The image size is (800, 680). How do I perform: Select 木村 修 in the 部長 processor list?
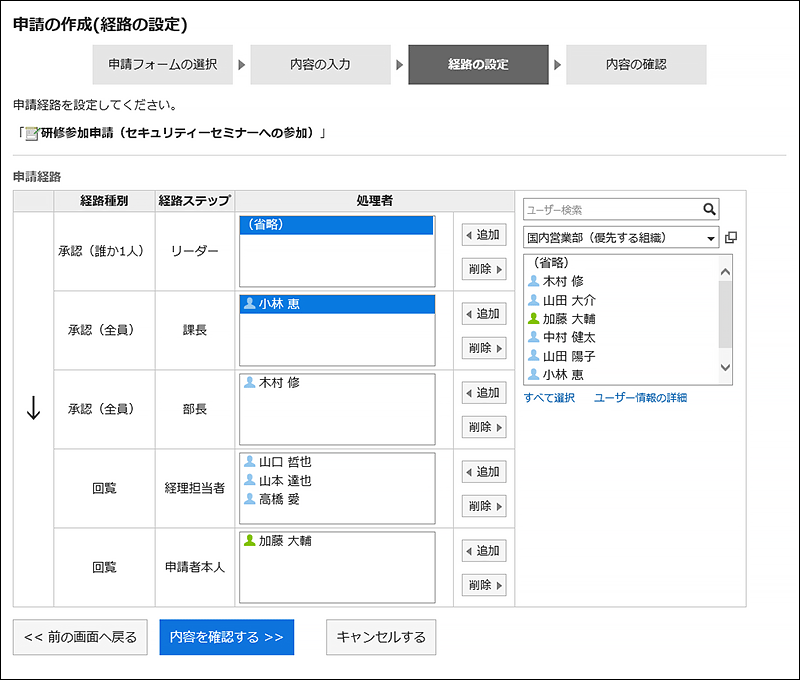[x=337, y=383]
